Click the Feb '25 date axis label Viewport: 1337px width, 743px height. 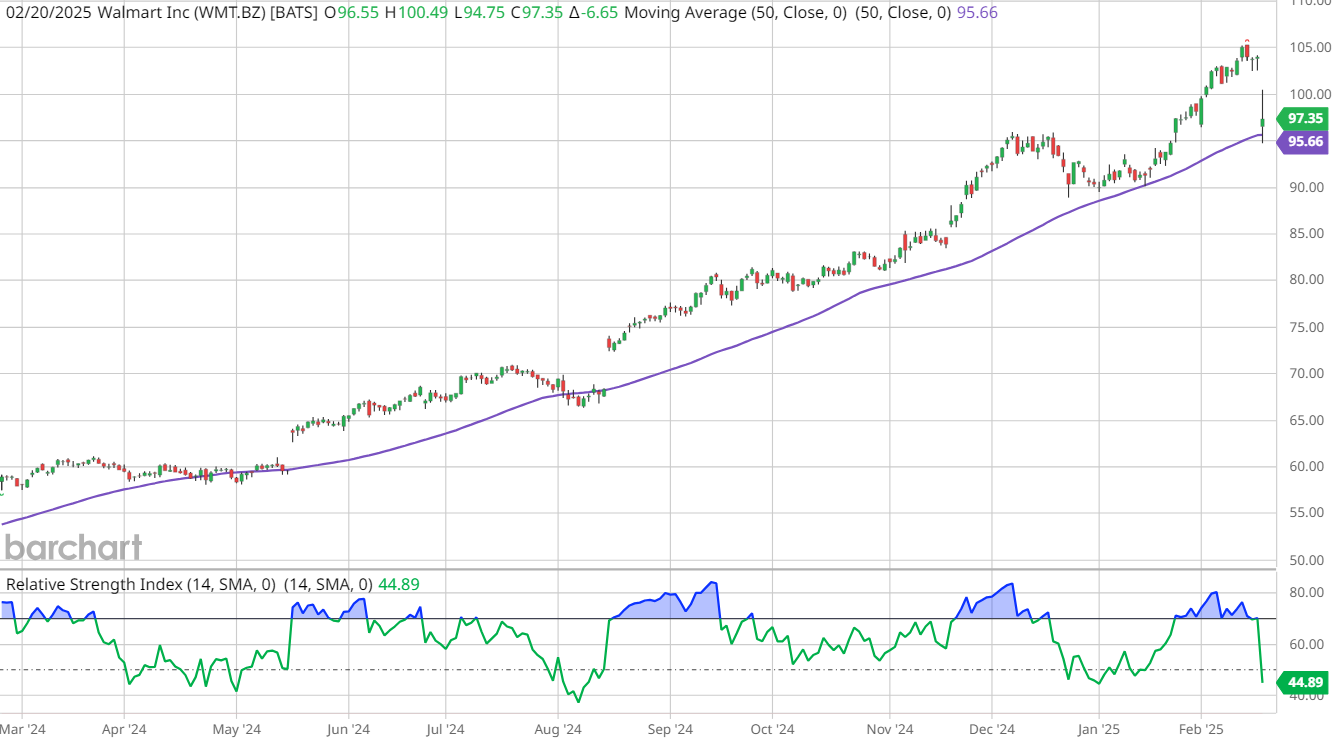coord(1202,729)
